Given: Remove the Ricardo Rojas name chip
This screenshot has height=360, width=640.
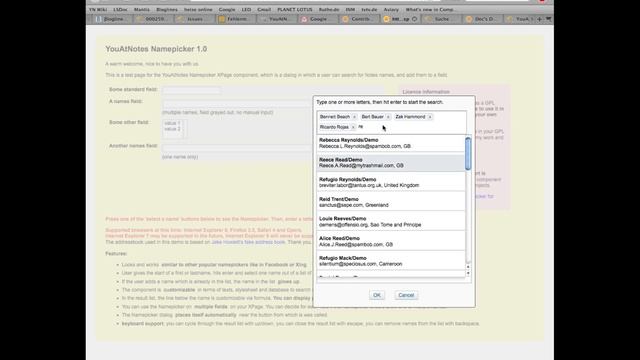Looking at the screenshot, I should pyautogui.click(x=353, y=127).
